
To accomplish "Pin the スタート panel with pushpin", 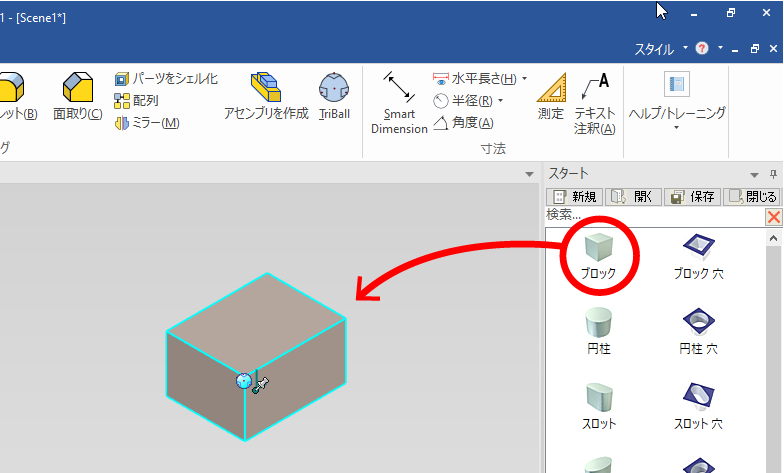I will (774, 174).
